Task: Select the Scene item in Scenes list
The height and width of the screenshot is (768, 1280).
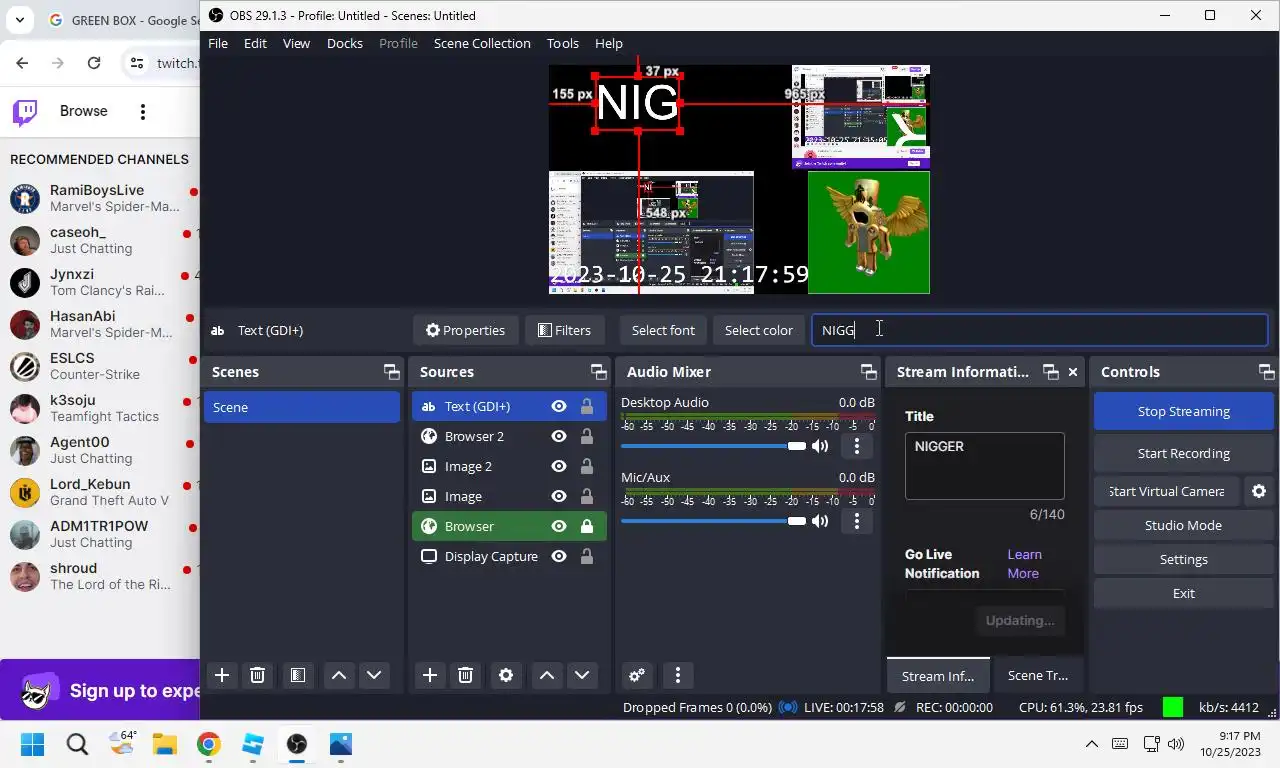Action: click(x=302, y=407)
